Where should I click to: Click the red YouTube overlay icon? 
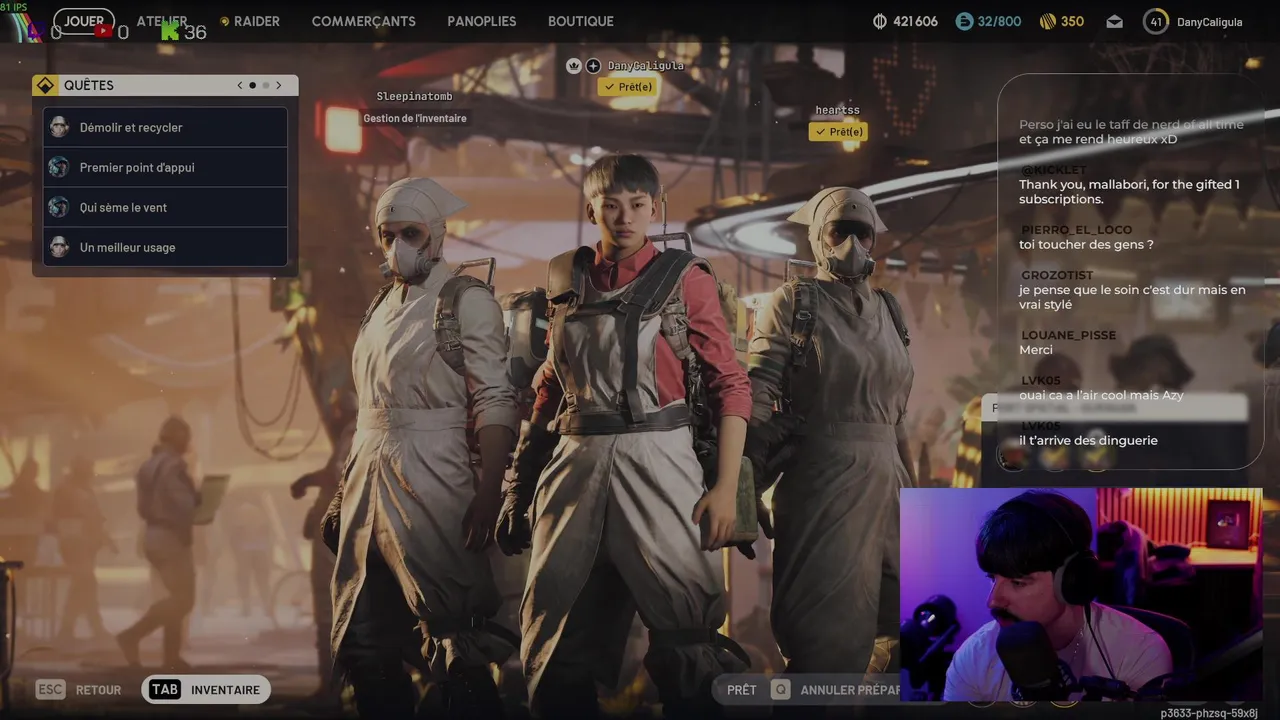103,31
